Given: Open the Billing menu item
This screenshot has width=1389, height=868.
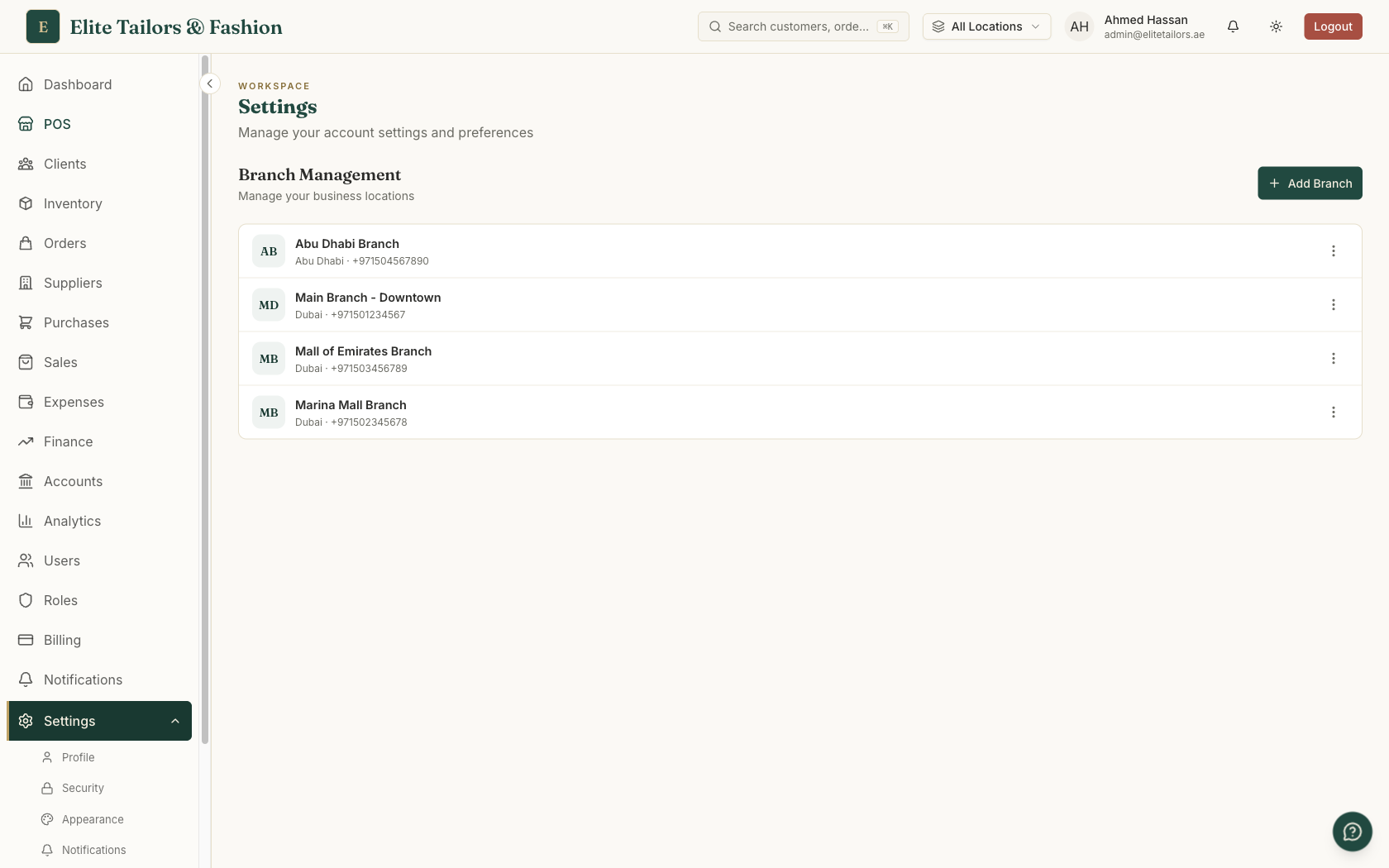Looking at the screenshot, I should click(x=99, y=640).
